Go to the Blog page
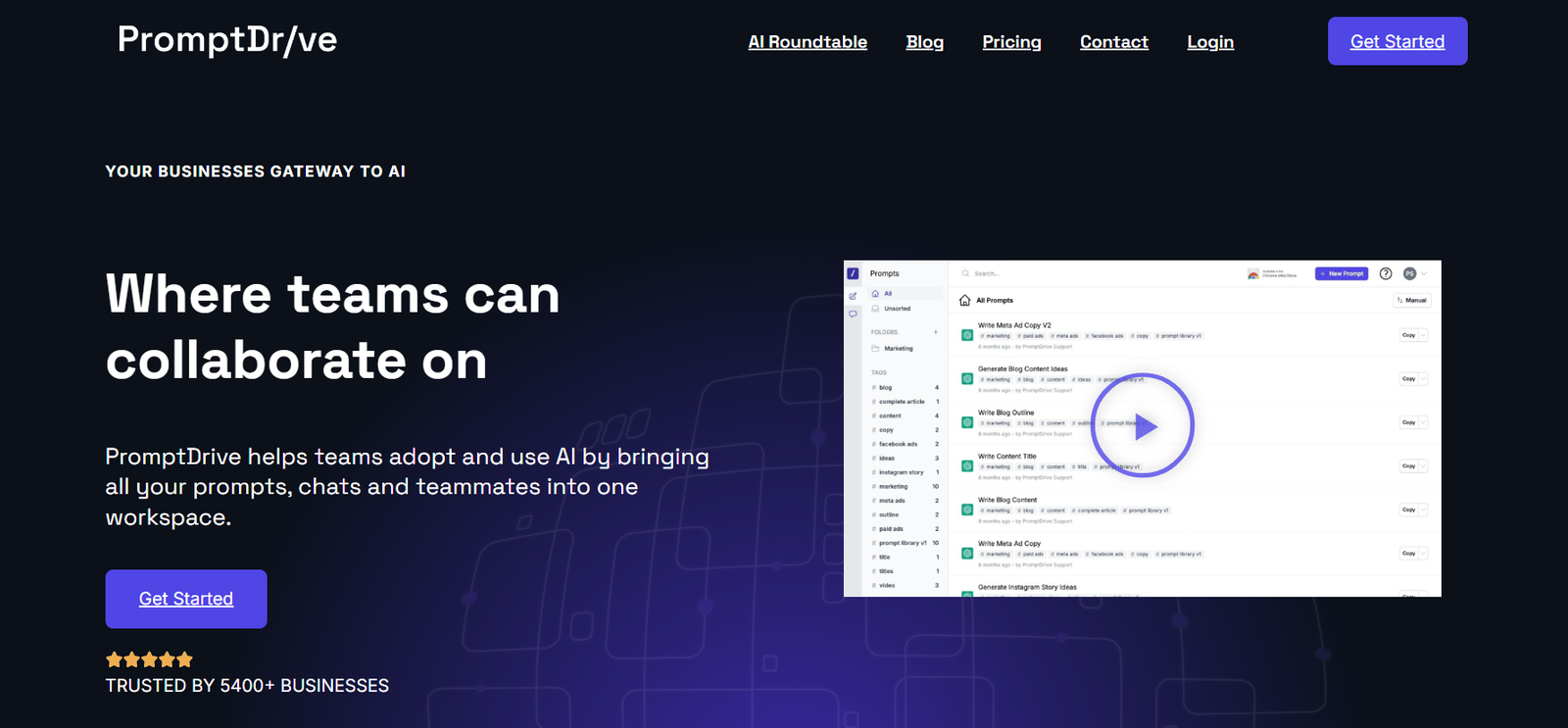This screenshot has height=728, width=1568. click(924, 42)
